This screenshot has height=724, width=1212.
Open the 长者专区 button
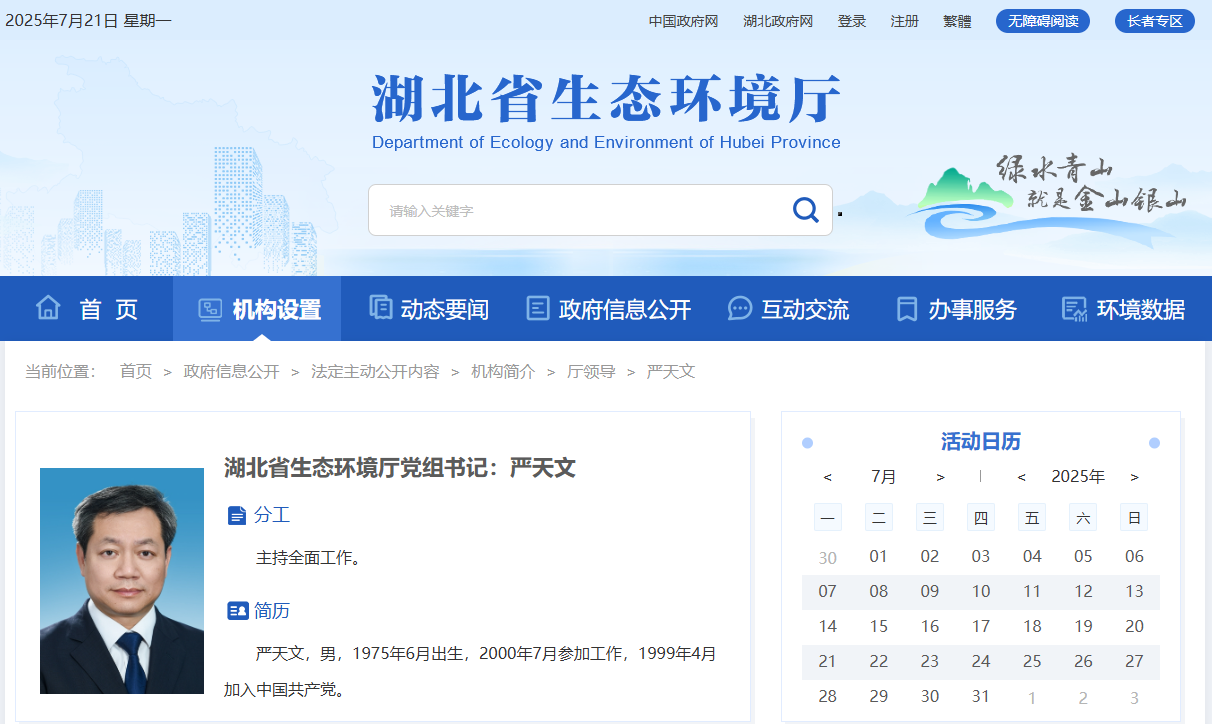(x=1155, y=21)
